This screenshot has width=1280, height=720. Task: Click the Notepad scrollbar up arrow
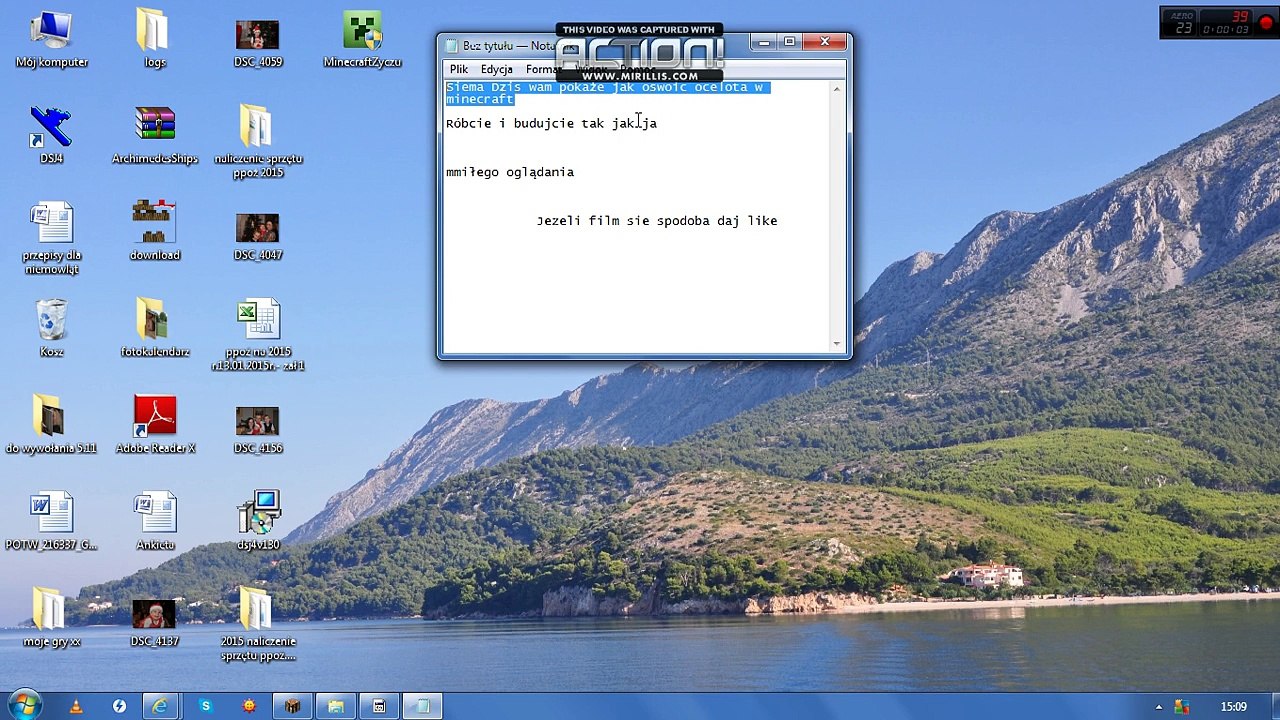[837, 89]
